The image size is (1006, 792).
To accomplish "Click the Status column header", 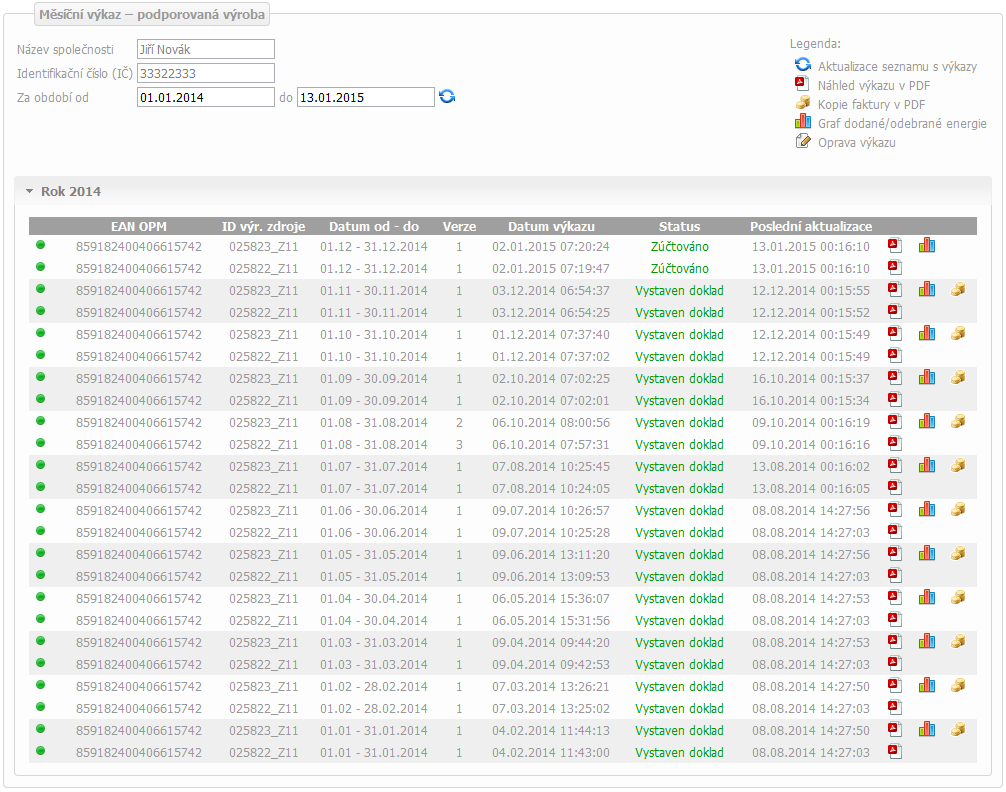I will tap(679, 226).
